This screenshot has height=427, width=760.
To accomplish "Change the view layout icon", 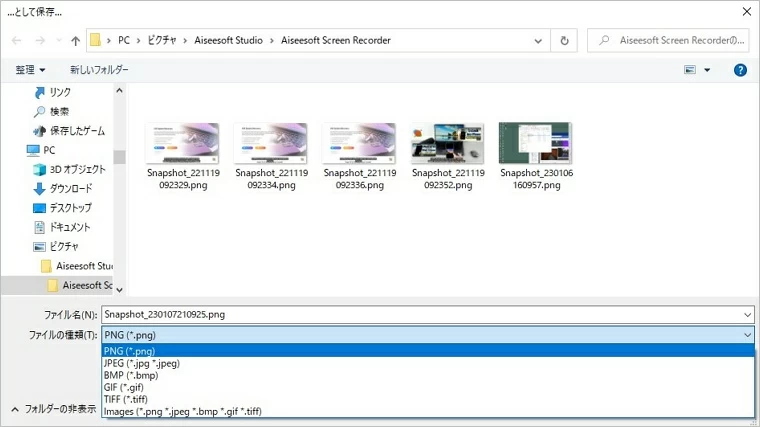I will (x=690, y=70).
